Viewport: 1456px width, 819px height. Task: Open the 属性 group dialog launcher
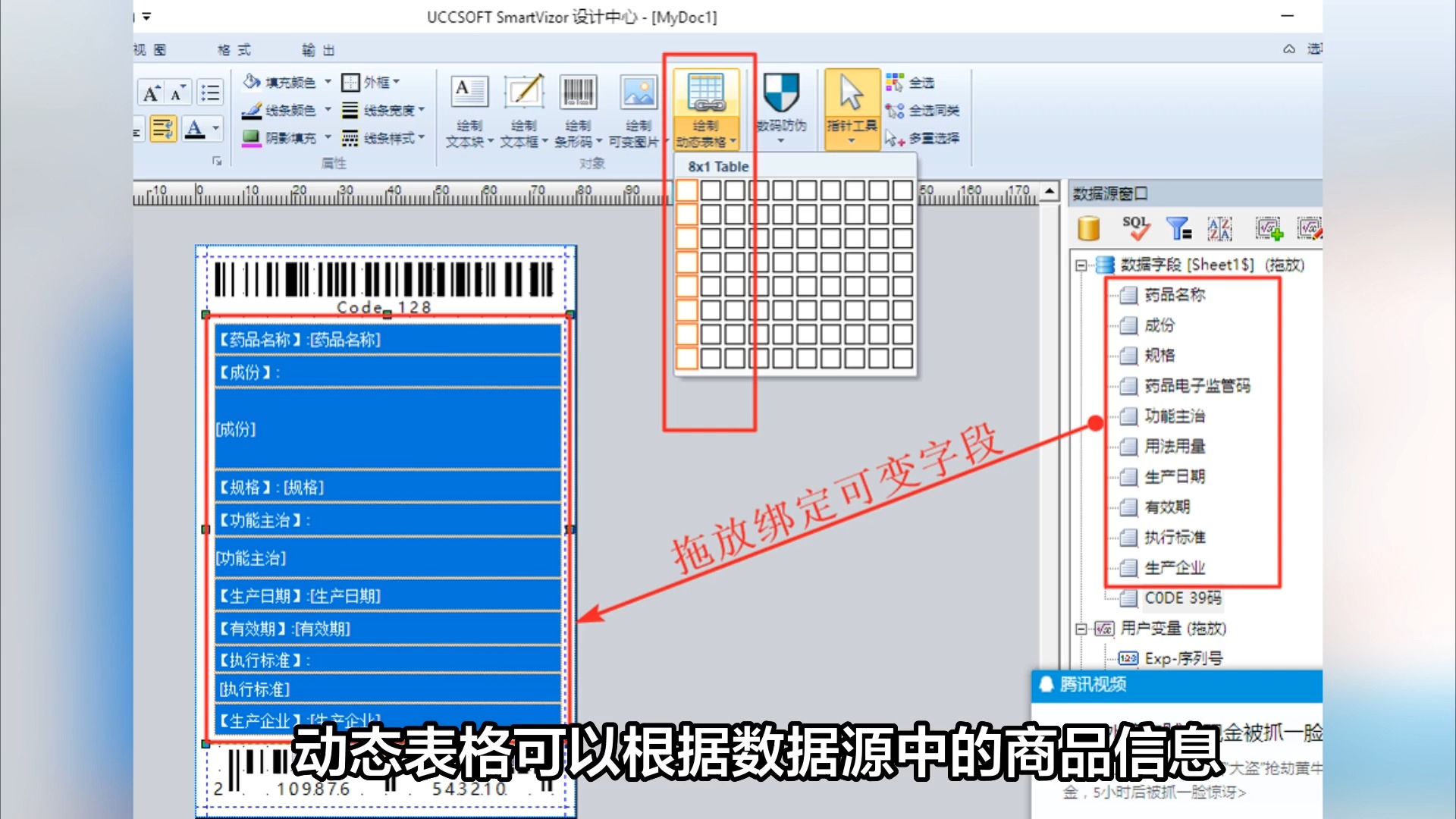tap(218, 161)
